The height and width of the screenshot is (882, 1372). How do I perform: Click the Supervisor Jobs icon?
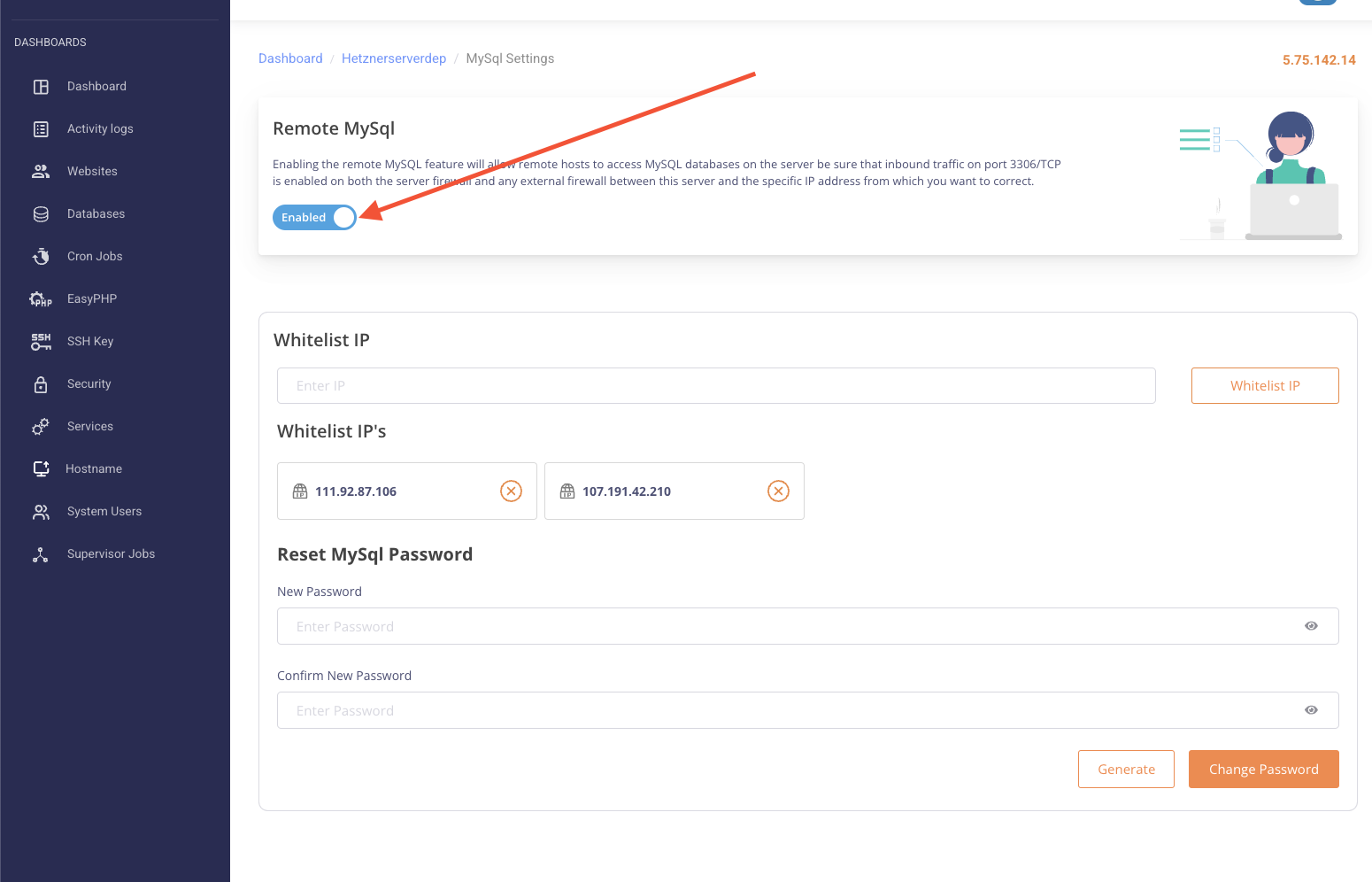tap(41, 554)
